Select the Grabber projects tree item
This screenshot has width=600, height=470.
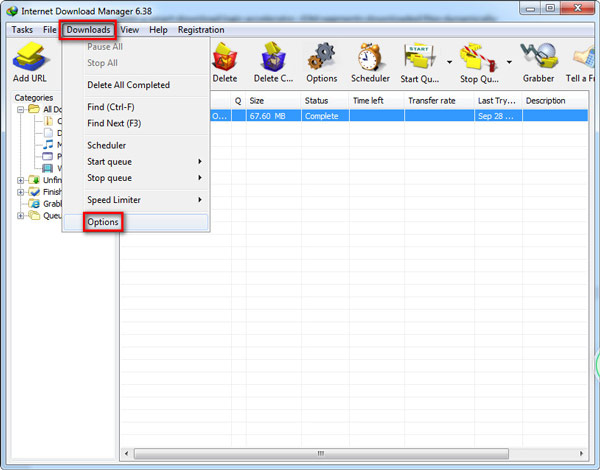[x=45, y=204]
